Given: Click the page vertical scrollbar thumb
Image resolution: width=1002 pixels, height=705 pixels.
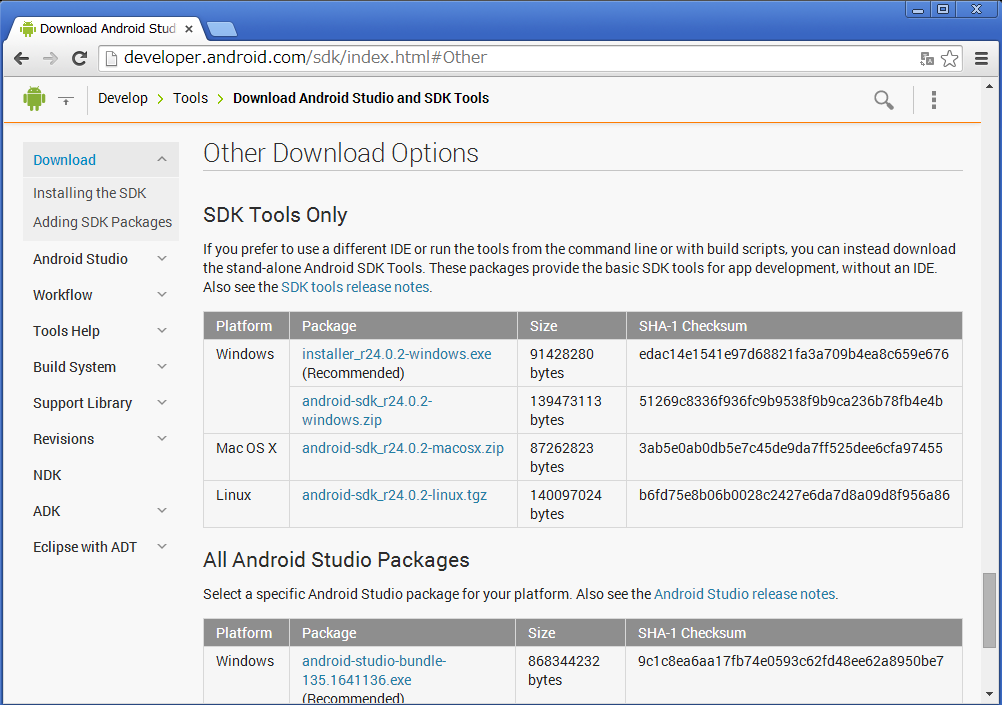Looking at the screenshot, I should [989, 610].
